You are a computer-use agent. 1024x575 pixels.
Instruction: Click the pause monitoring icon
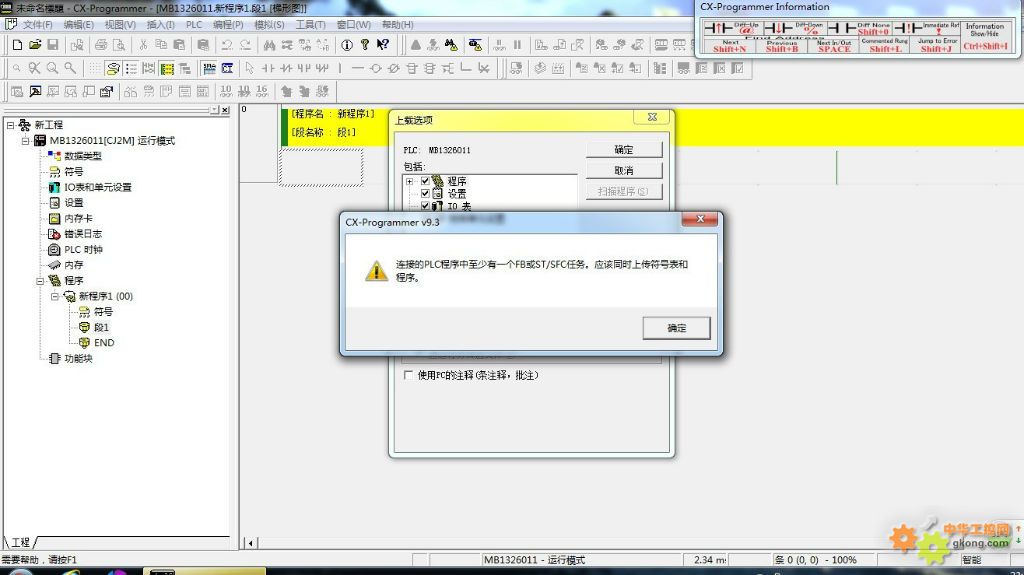coord(517,44)
